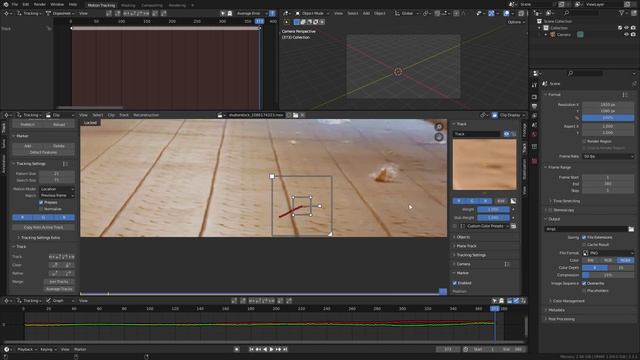Click the clip file browse folder icon
The height and width of the screenshot is (360, 640).
point(296,115)
